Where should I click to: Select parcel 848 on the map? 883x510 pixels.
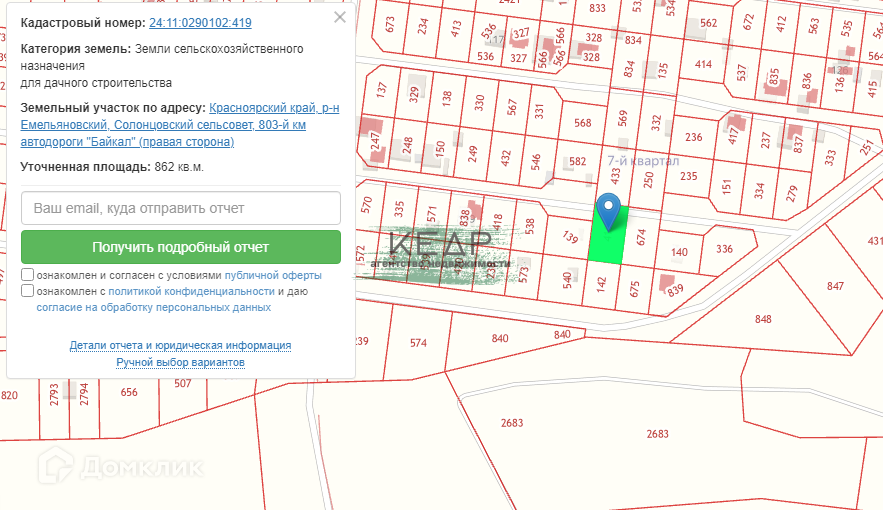click(x=763, y=319)
